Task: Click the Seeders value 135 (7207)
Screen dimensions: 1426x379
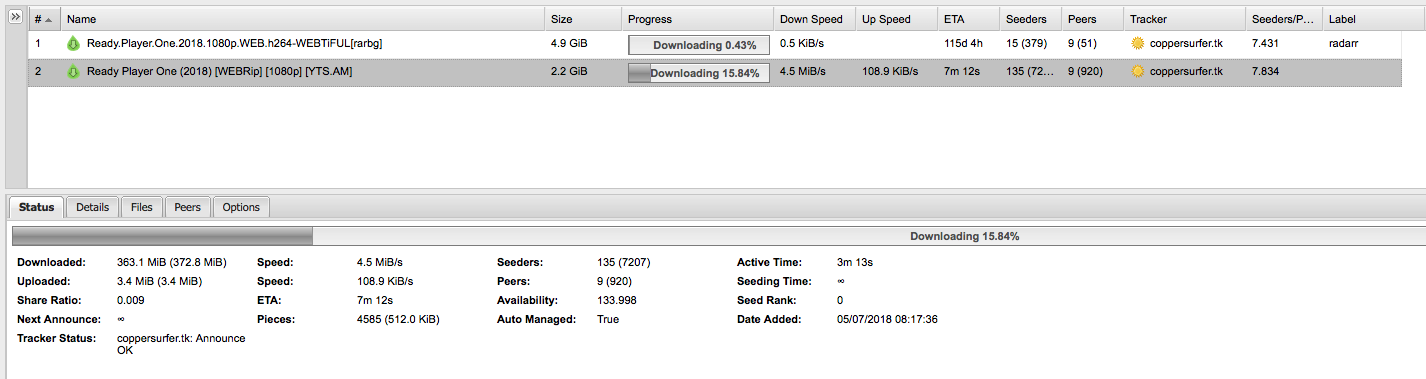Action: coord(624,262)
